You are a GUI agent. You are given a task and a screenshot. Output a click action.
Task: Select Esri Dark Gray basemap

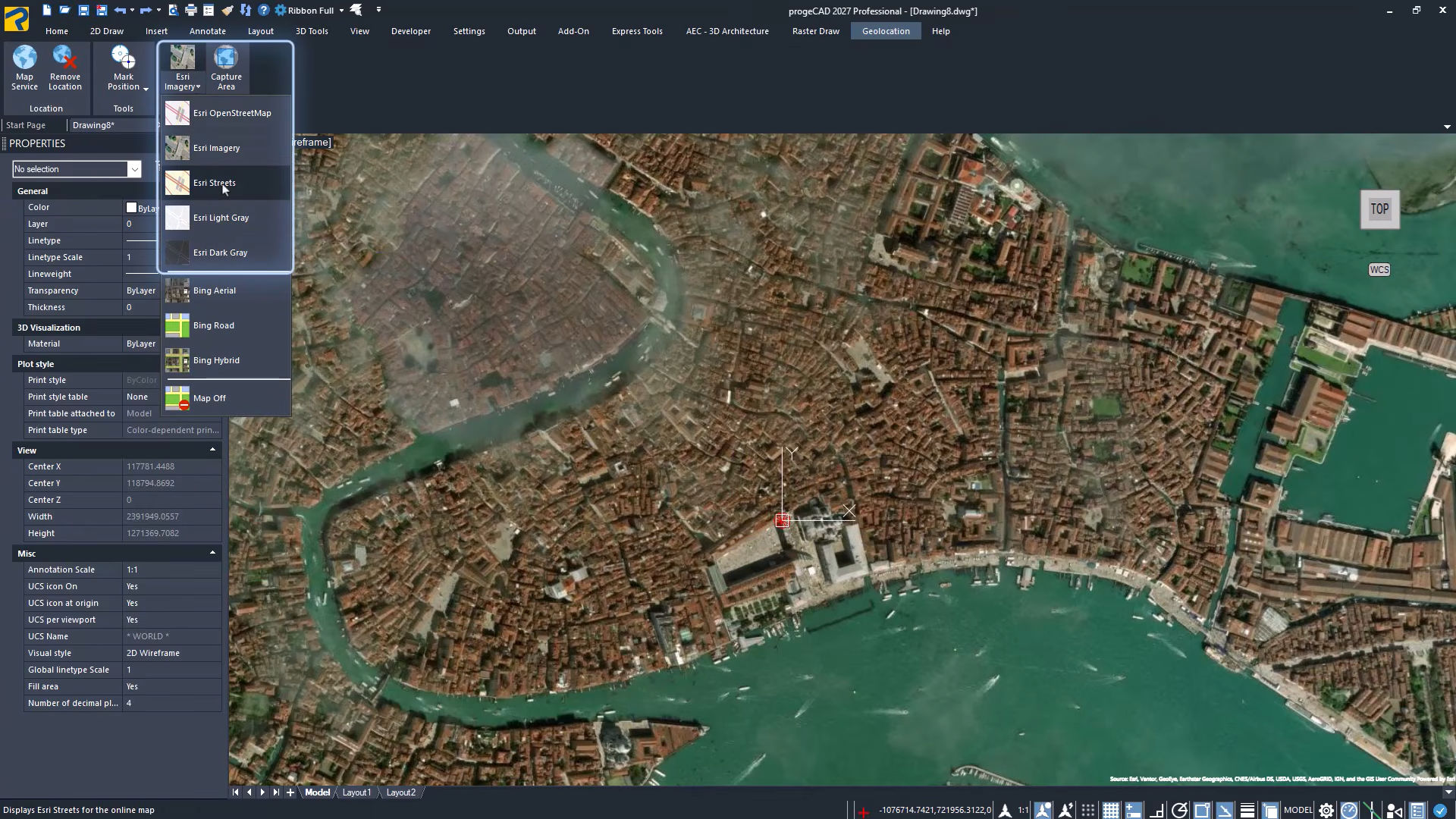click(226, 253)
